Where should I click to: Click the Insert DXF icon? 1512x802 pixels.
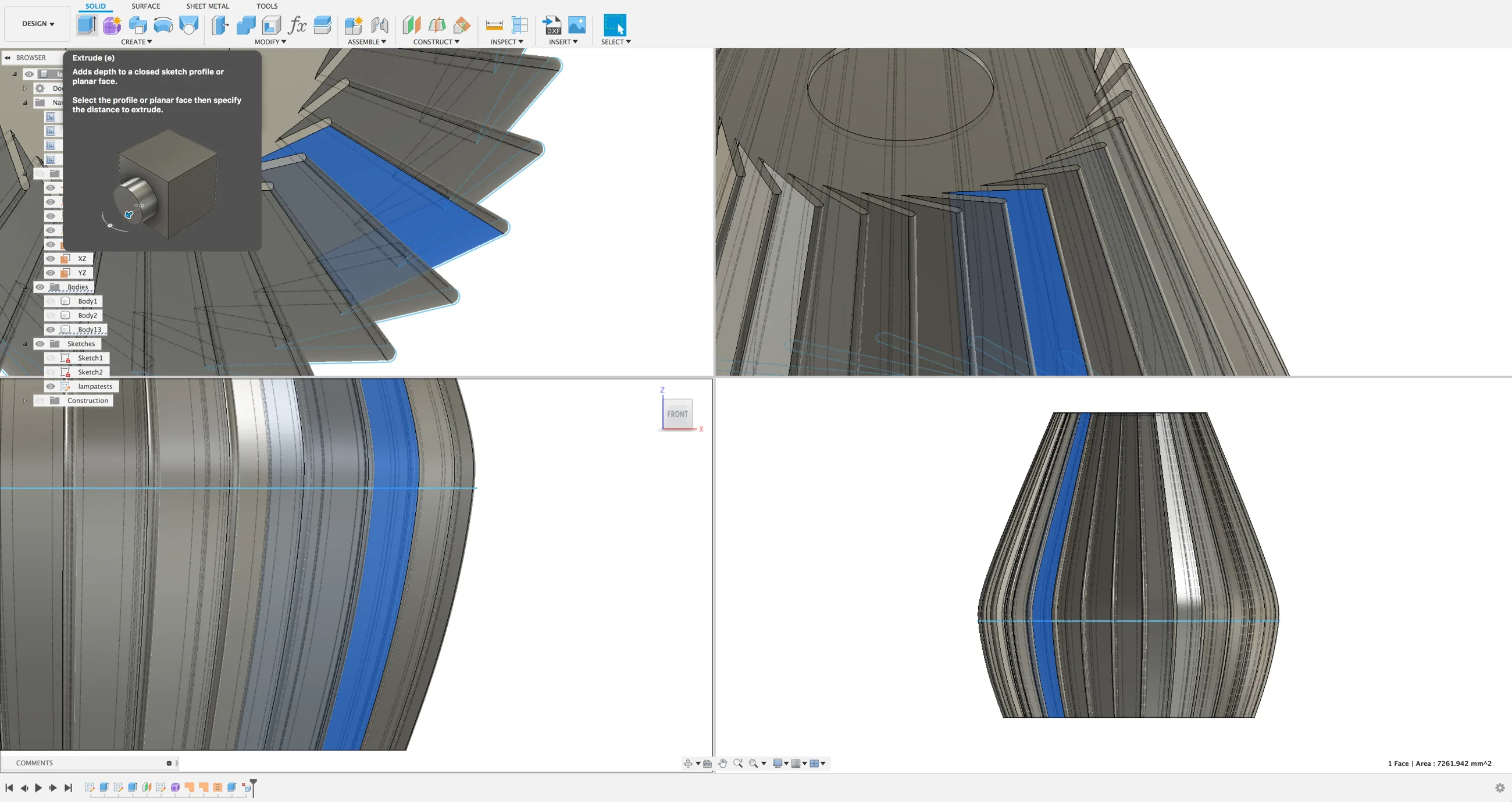click(x=552, y=25)
